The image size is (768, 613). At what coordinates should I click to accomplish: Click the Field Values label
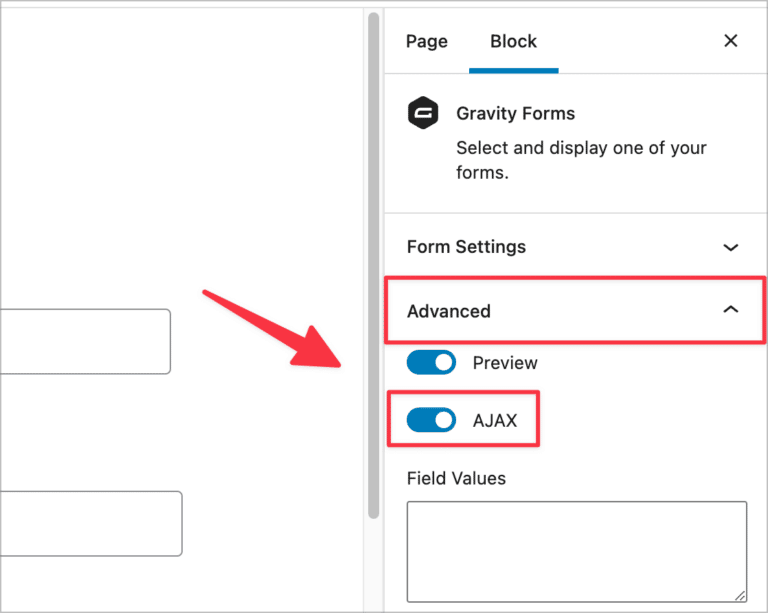456,478
